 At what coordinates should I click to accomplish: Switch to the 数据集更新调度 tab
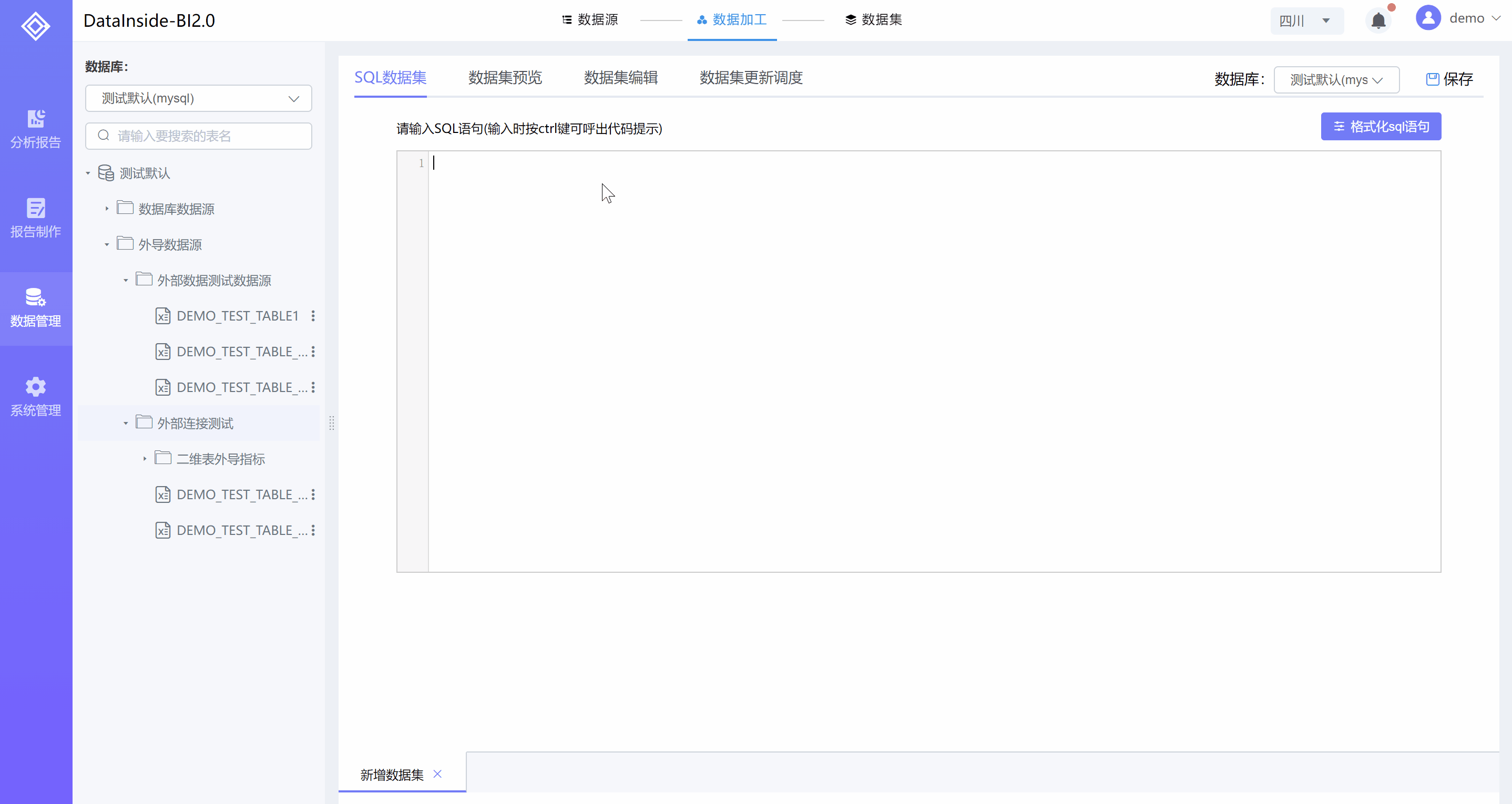[x=751, y=77]
